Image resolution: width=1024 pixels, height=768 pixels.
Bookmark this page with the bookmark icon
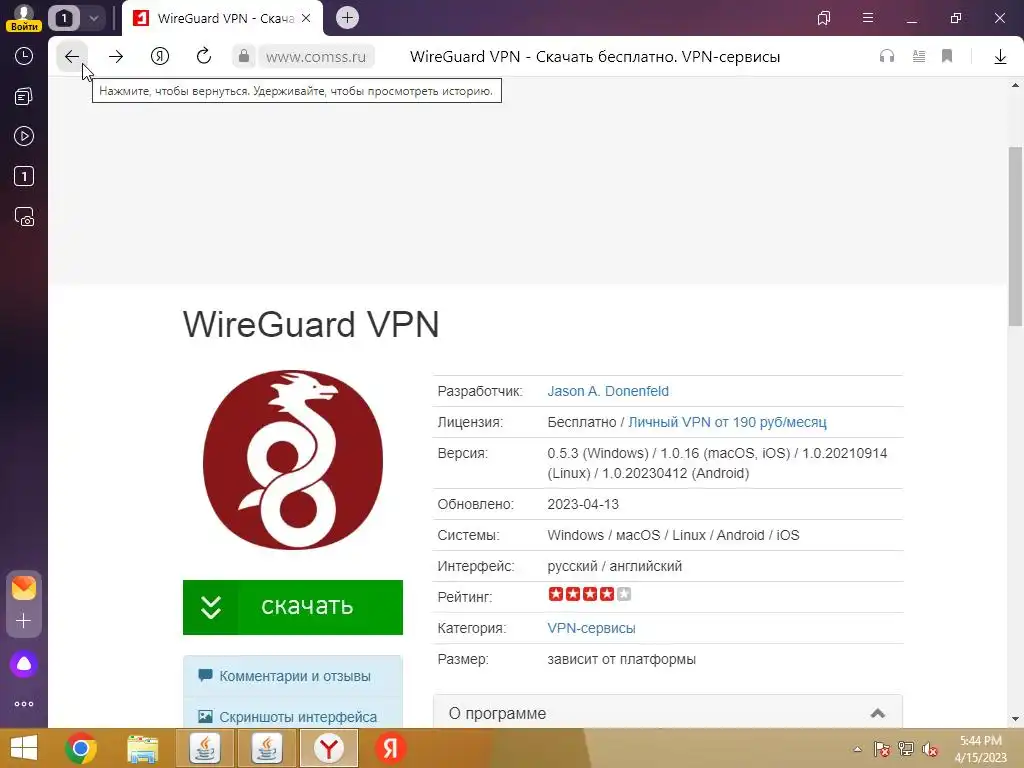point(947,56)
